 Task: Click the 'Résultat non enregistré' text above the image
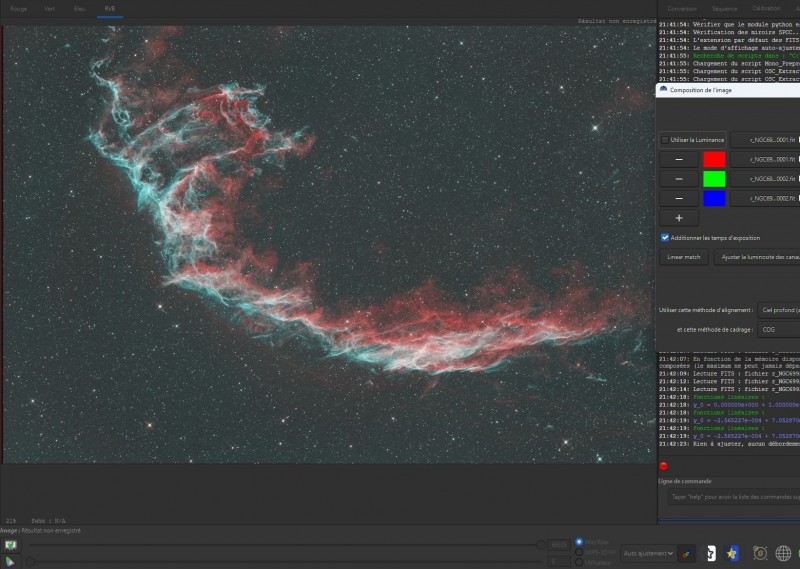click(616, 21)
